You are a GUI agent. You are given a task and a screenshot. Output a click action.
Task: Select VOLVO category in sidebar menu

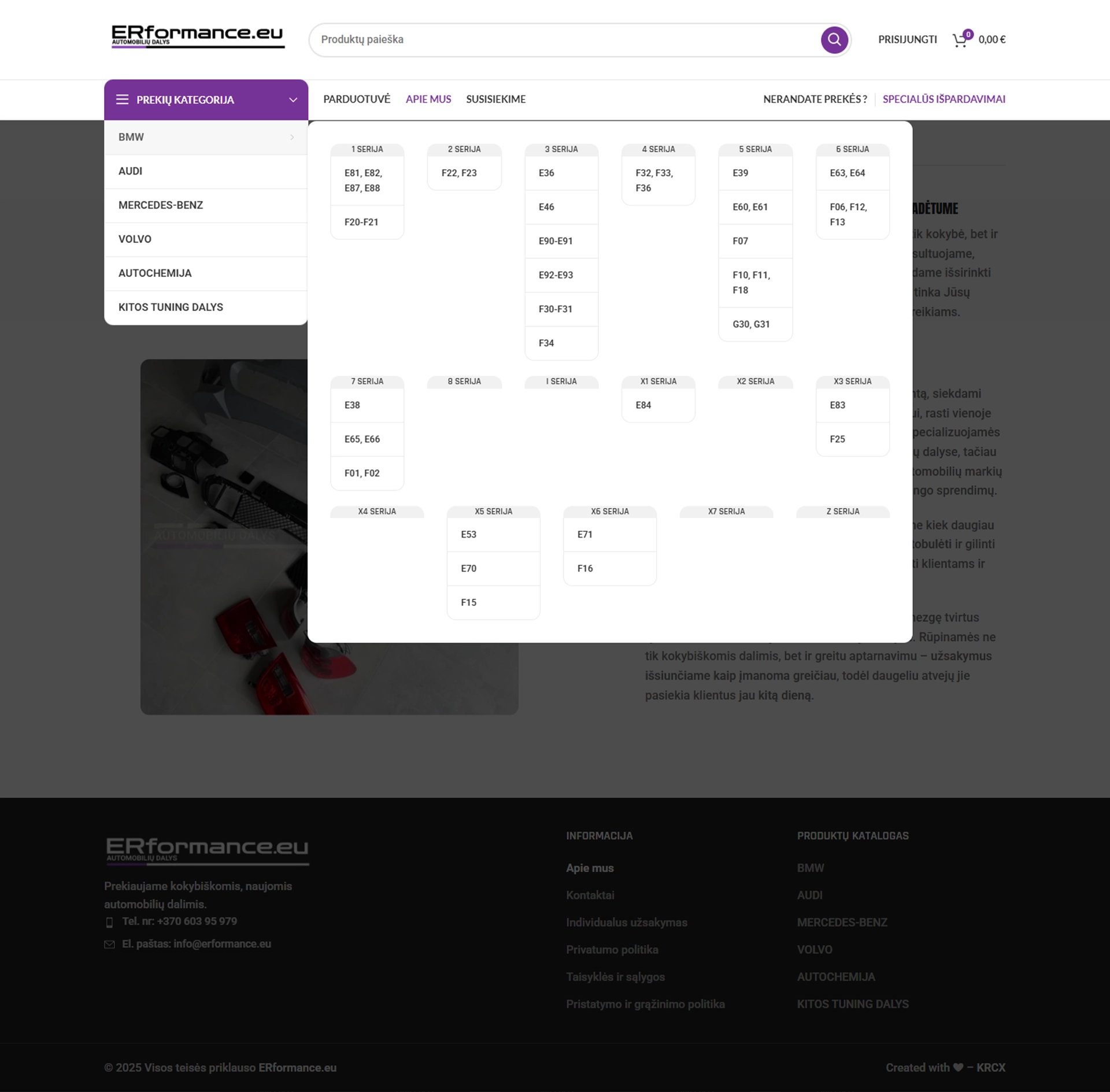tap(206, 239)
